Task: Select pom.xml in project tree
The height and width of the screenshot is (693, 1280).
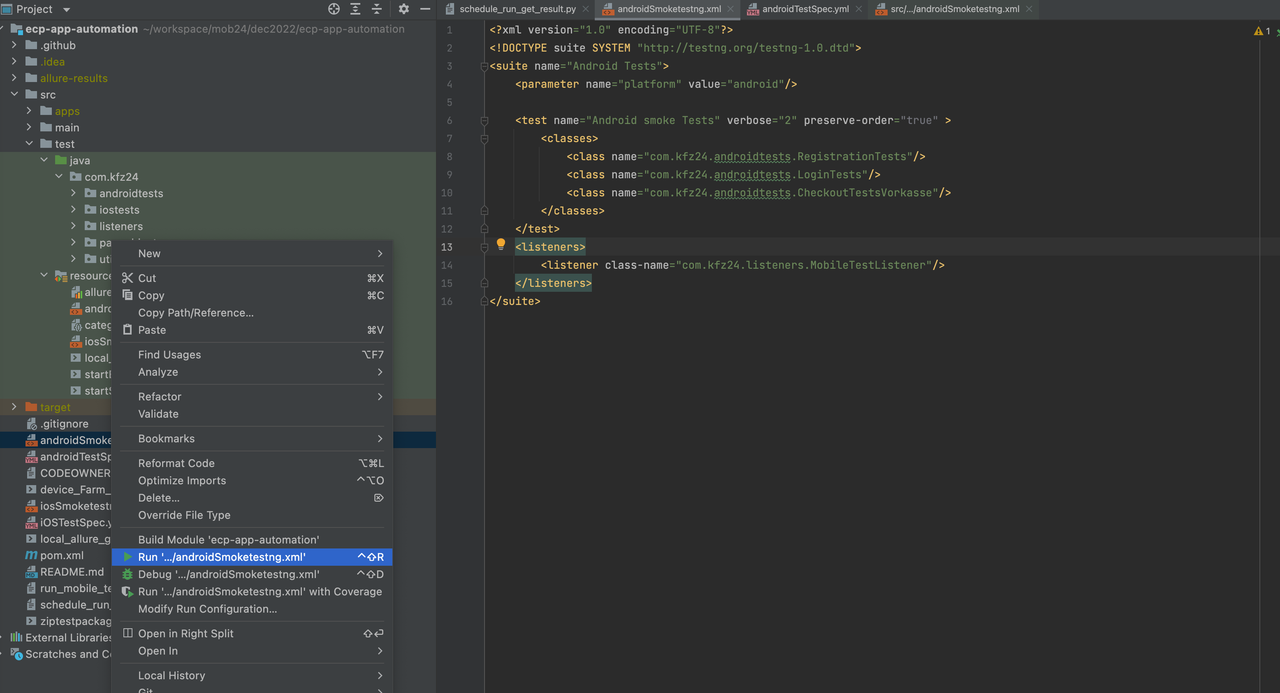Action: click(61, 556)
